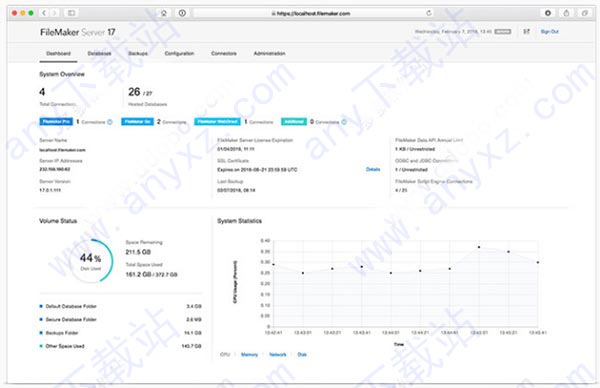The width and height of the screenshot is (600, 388).
Task: Show the Memory statistics chart
Action: click(249, 355)
